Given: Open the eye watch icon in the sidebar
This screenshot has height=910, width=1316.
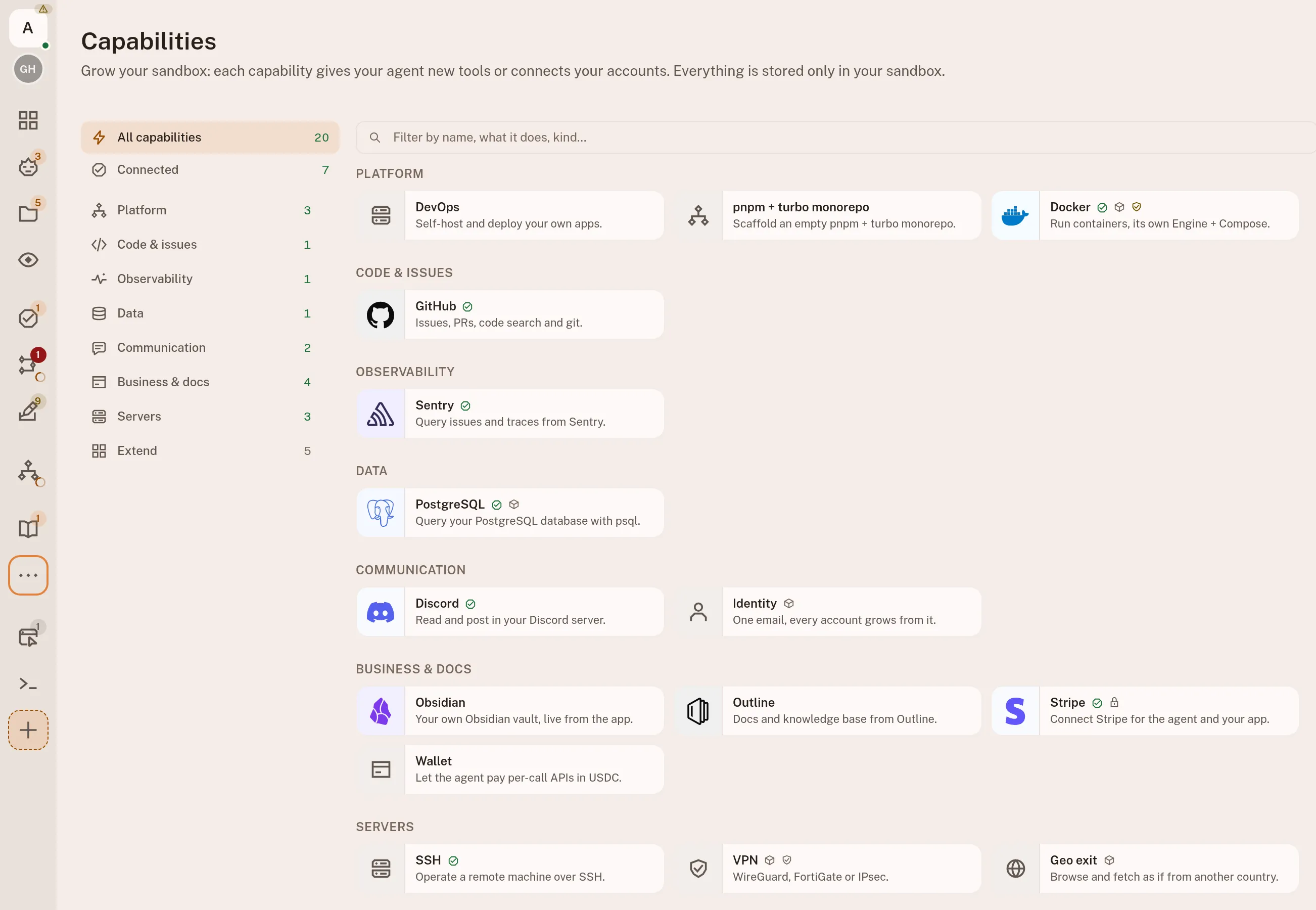Looking at the screenshot, I should 28,260.
